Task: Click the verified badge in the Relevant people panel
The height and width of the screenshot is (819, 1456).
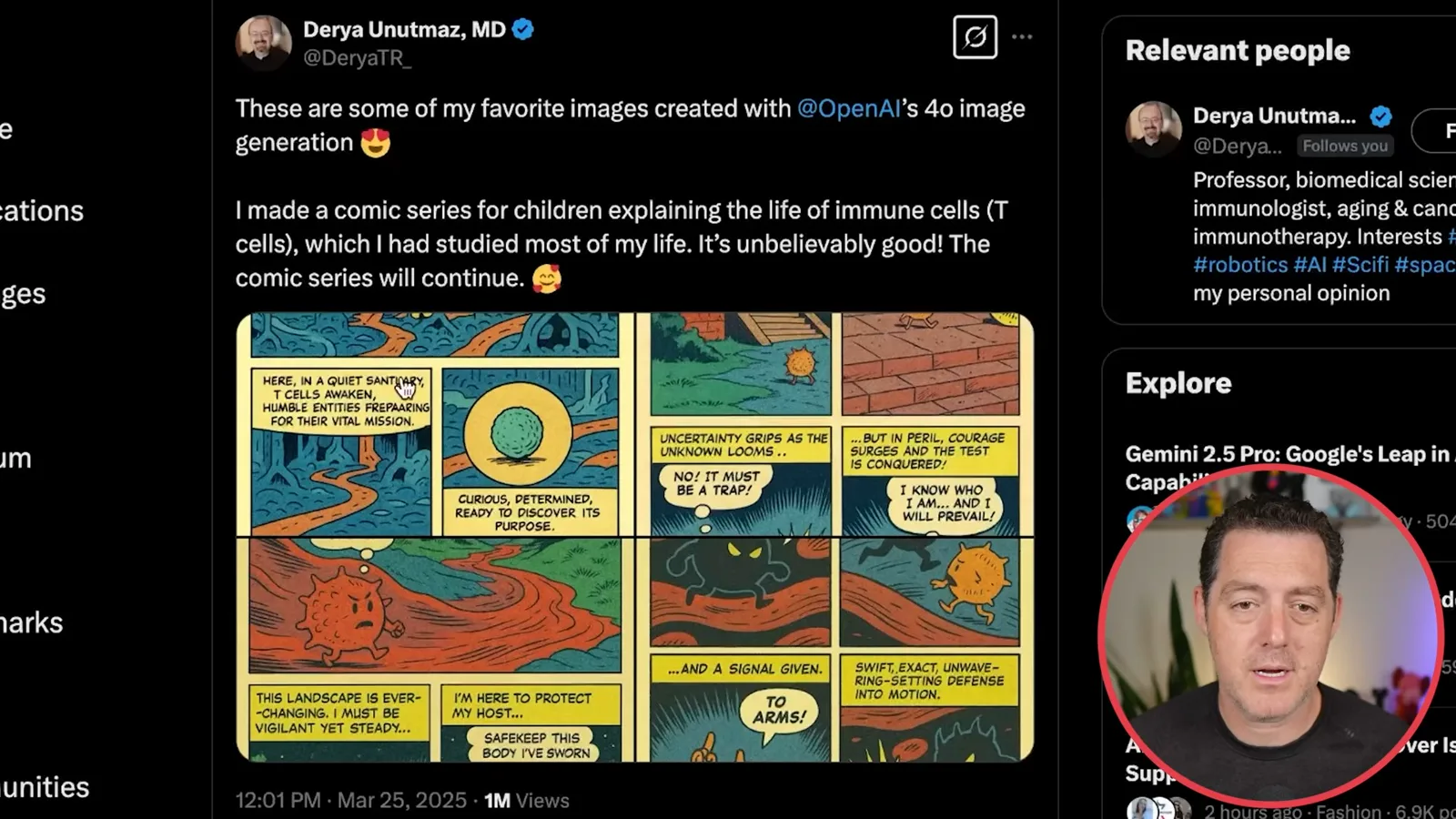Action: coord(1380,116)
